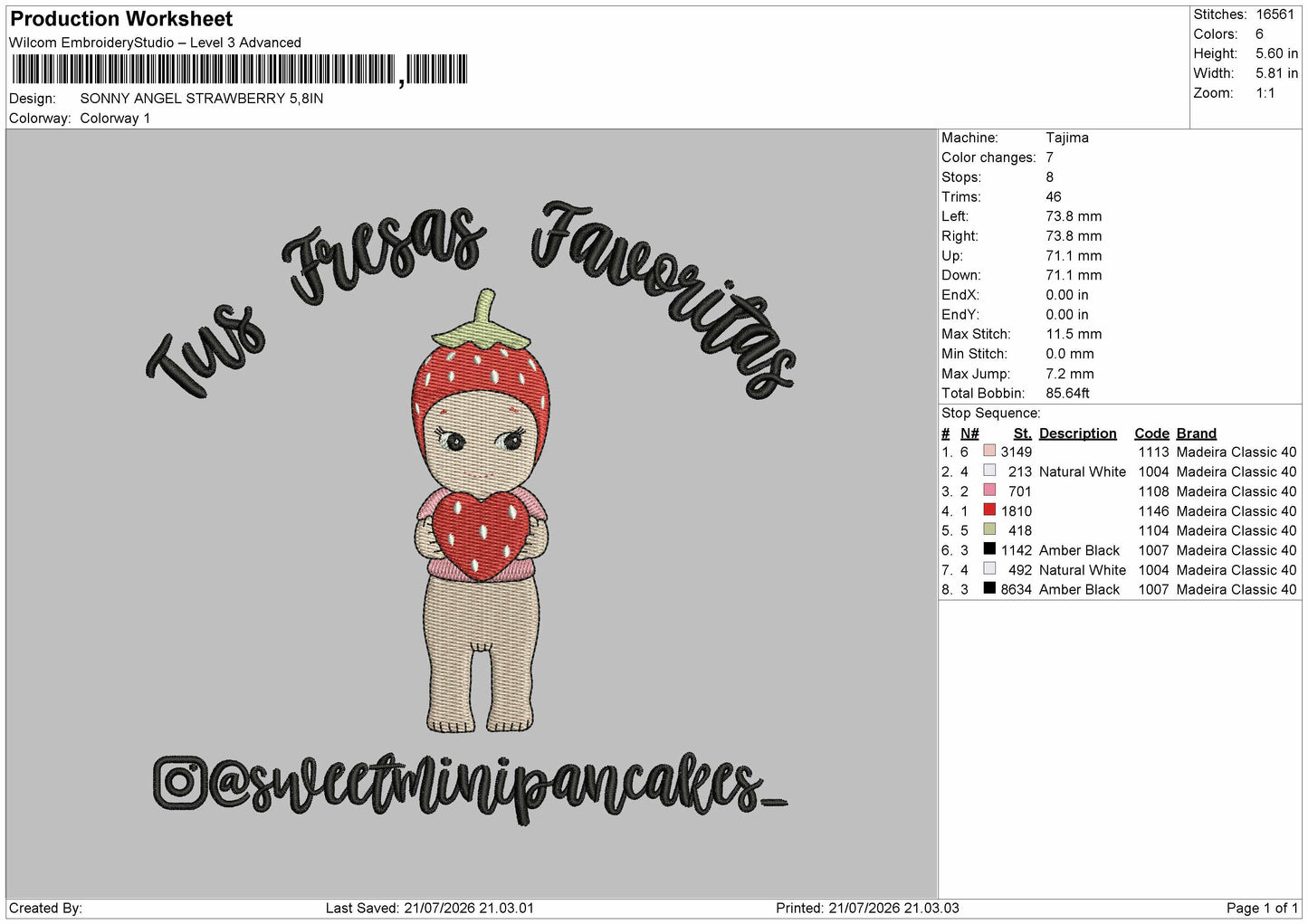This screenshot has height=924, width=1308.
Task: Click the pink swatch for code 1108
Action: (989, 491)
